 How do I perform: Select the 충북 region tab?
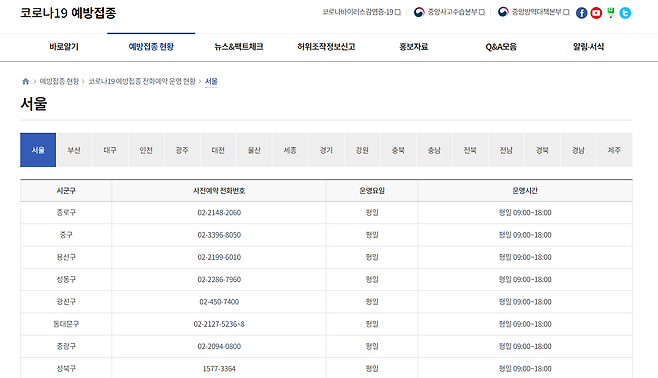click(x=398, y=150)
